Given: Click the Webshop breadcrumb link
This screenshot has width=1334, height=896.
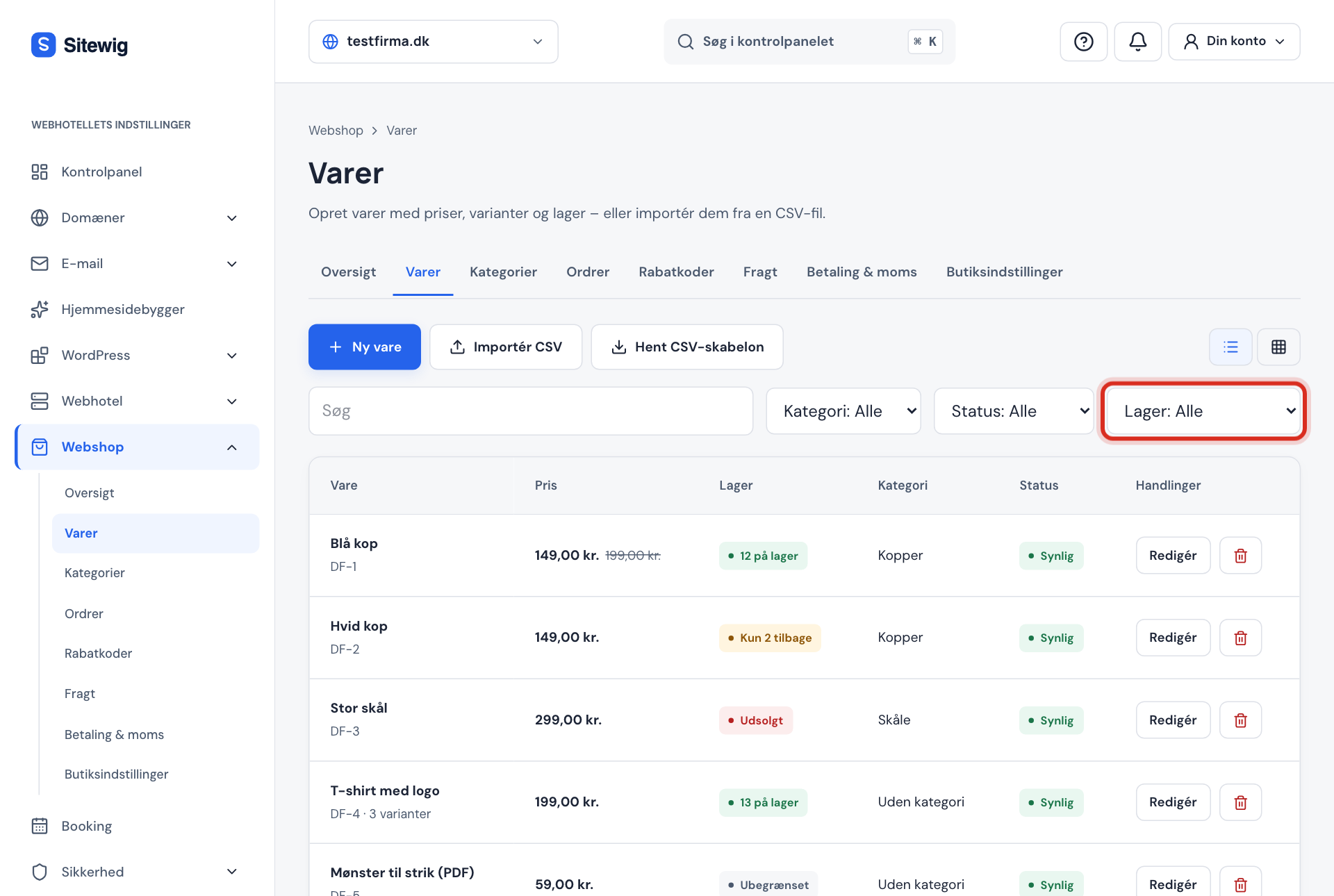Looking at the screenshot, I should click(x=336, y=131).
